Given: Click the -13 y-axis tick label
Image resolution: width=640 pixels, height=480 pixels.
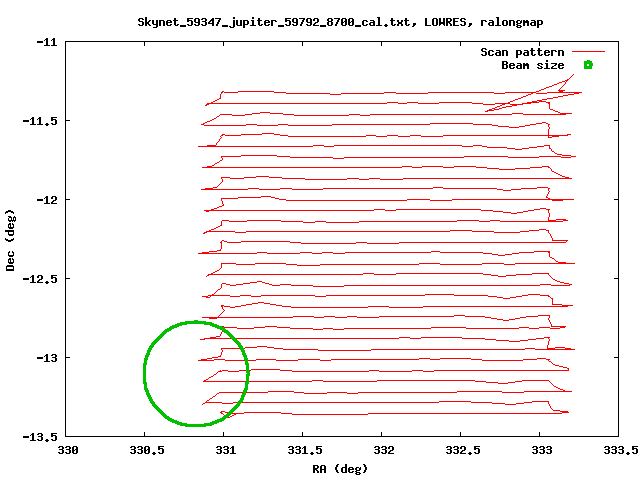Looking at the screenshot, I should pyautogui.click(x=47, y=358).
